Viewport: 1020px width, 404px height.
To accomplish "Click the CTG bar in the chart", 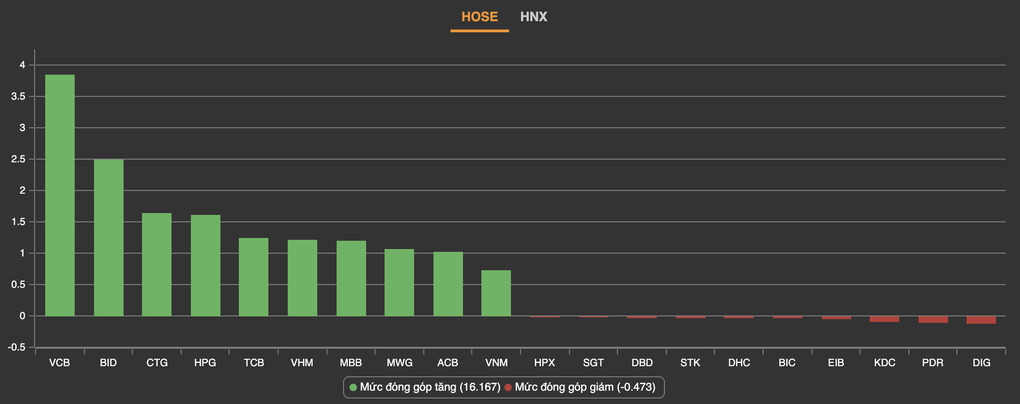I will click(157, 264).
